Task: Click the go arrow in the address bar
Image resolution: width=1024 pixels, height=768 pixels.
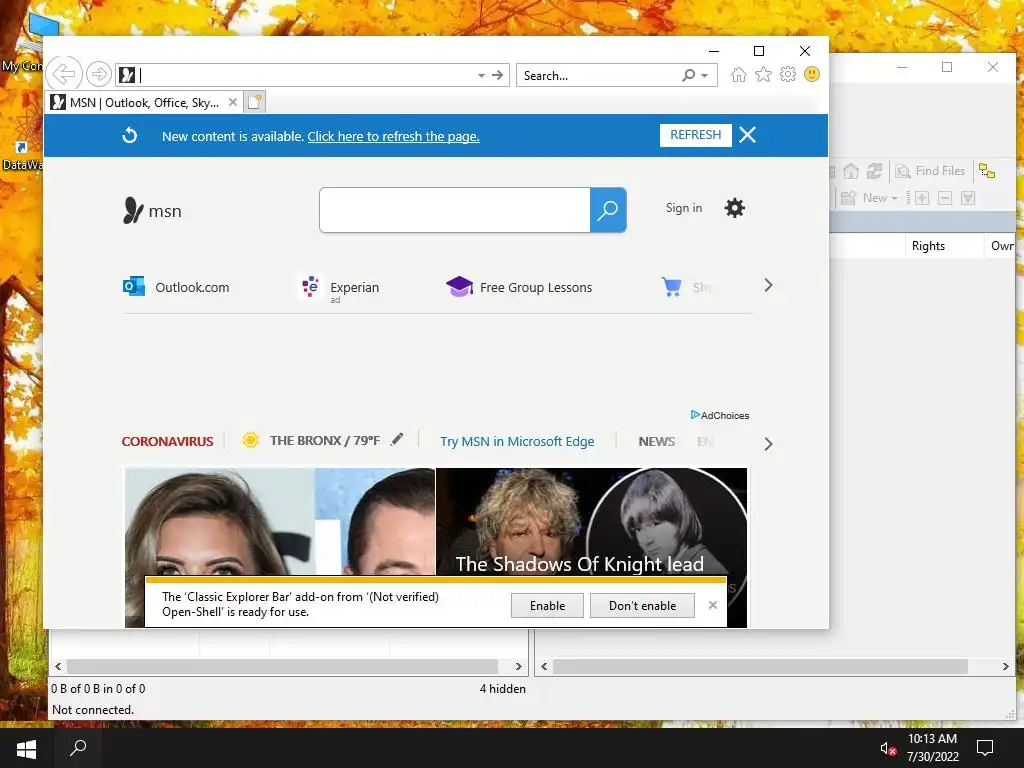Action: [498, 75]
